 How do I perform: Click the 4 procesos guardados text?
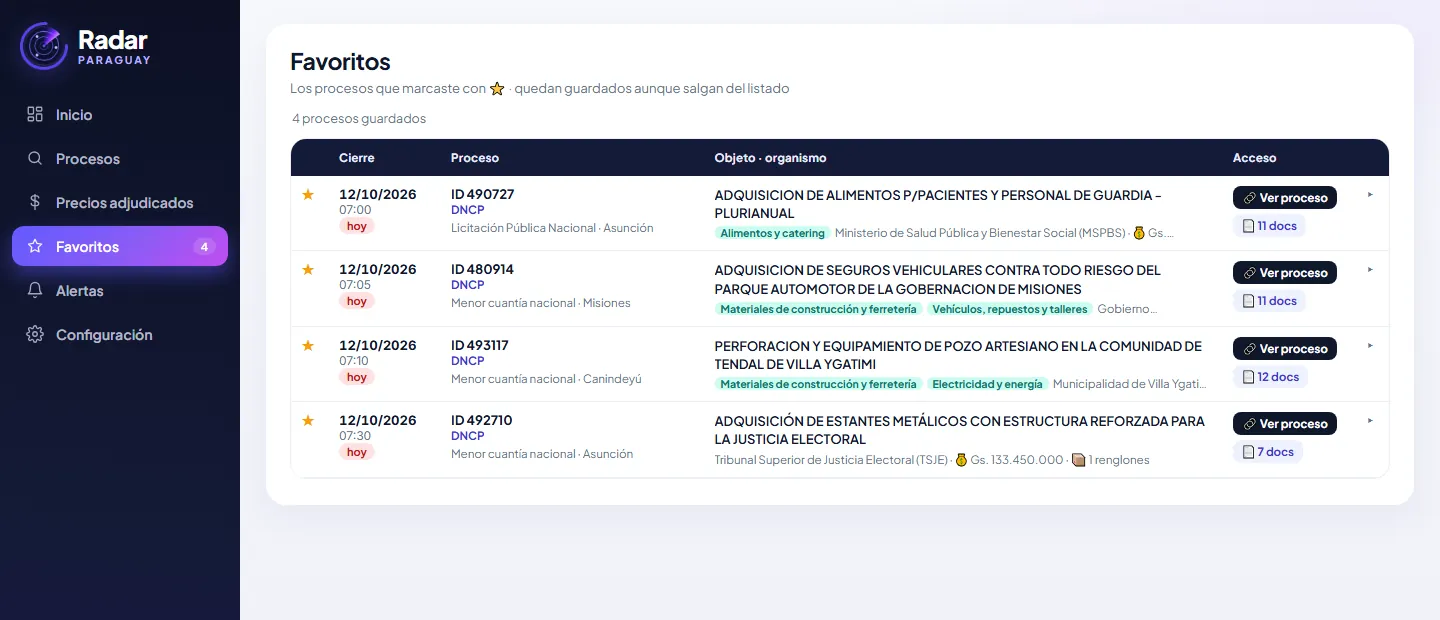[359, 119]
